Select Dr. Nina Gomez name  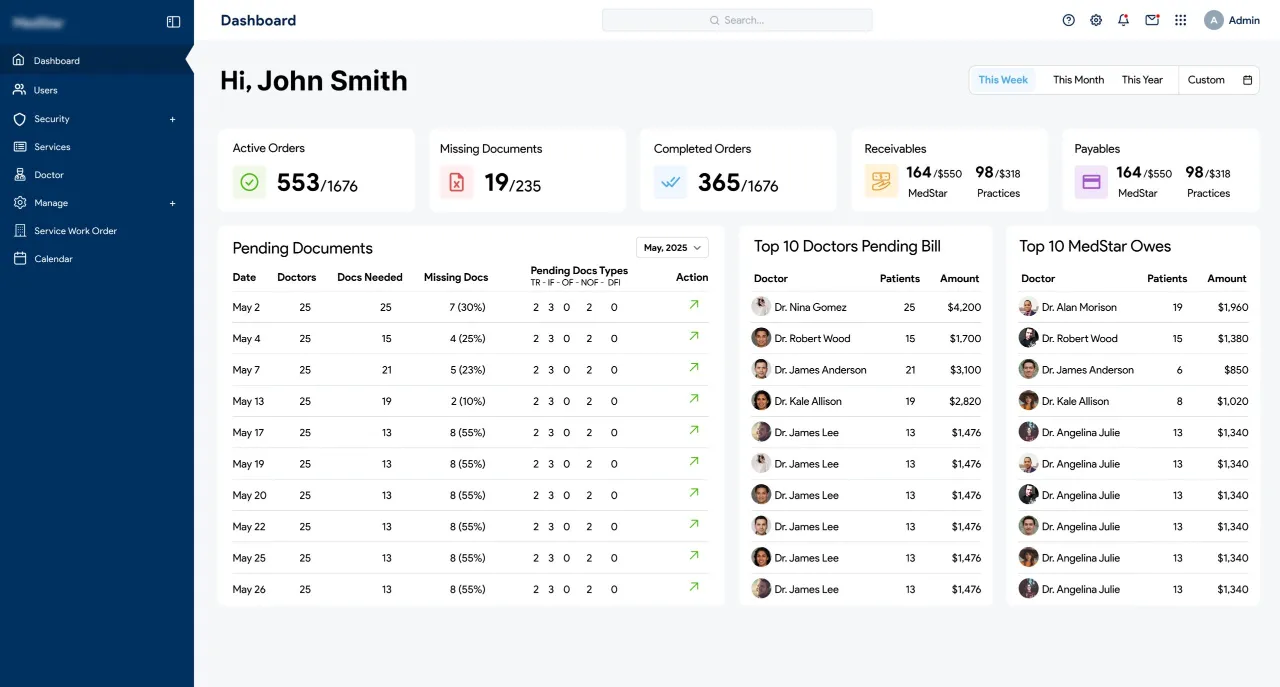810,307
